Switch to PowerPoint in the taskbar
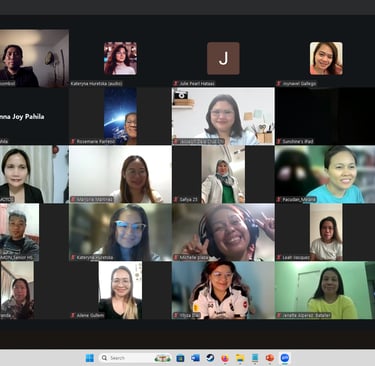The height and width of the screenshot is (366, 375). click(x=270, y=358)
